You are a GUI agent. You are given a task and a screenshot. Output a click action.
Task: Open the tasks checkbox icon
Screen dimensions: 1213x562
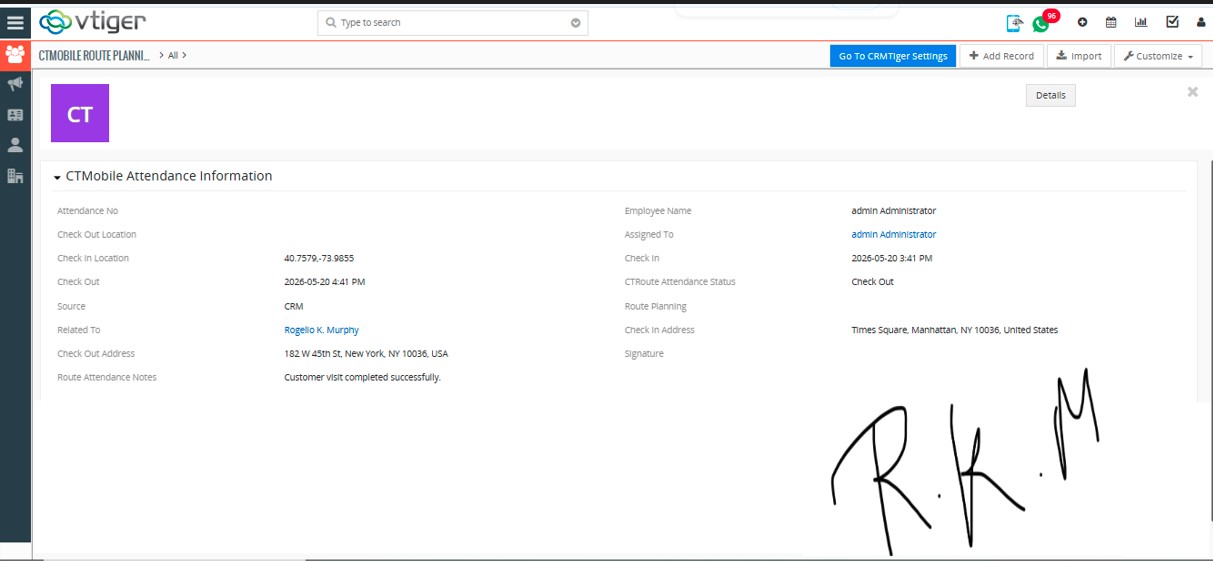pos(1172,22)
